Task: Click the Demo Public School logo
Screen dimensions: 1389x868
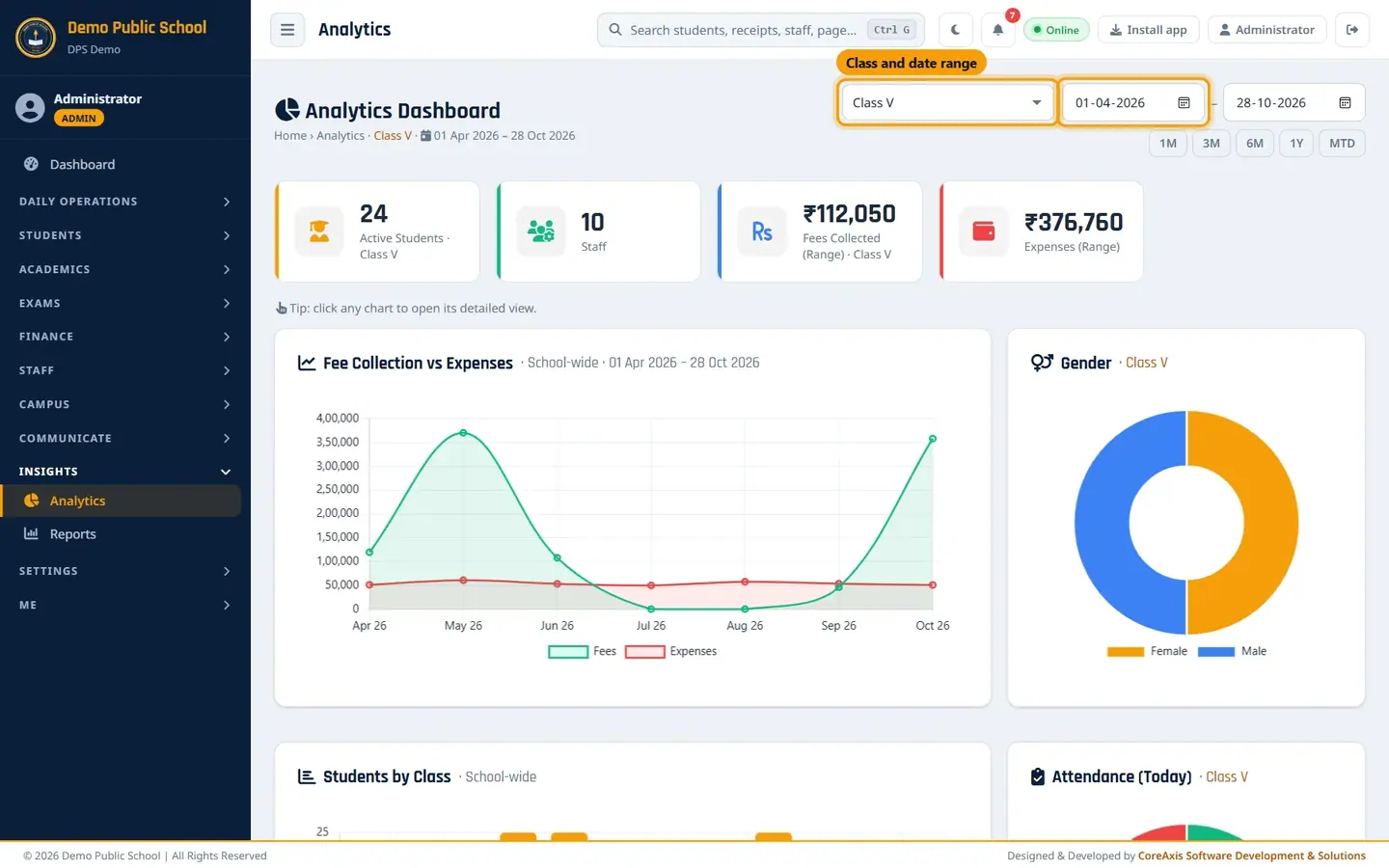Action: [x=36, y=38]
